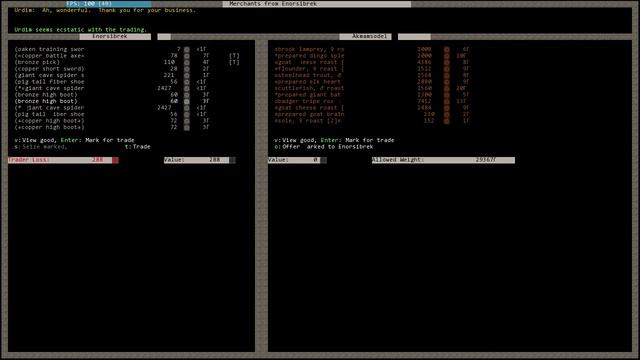Click the orange weight icon beside sole roast
640x360 pixels.
pyautogui.click(x=447, y=121)
